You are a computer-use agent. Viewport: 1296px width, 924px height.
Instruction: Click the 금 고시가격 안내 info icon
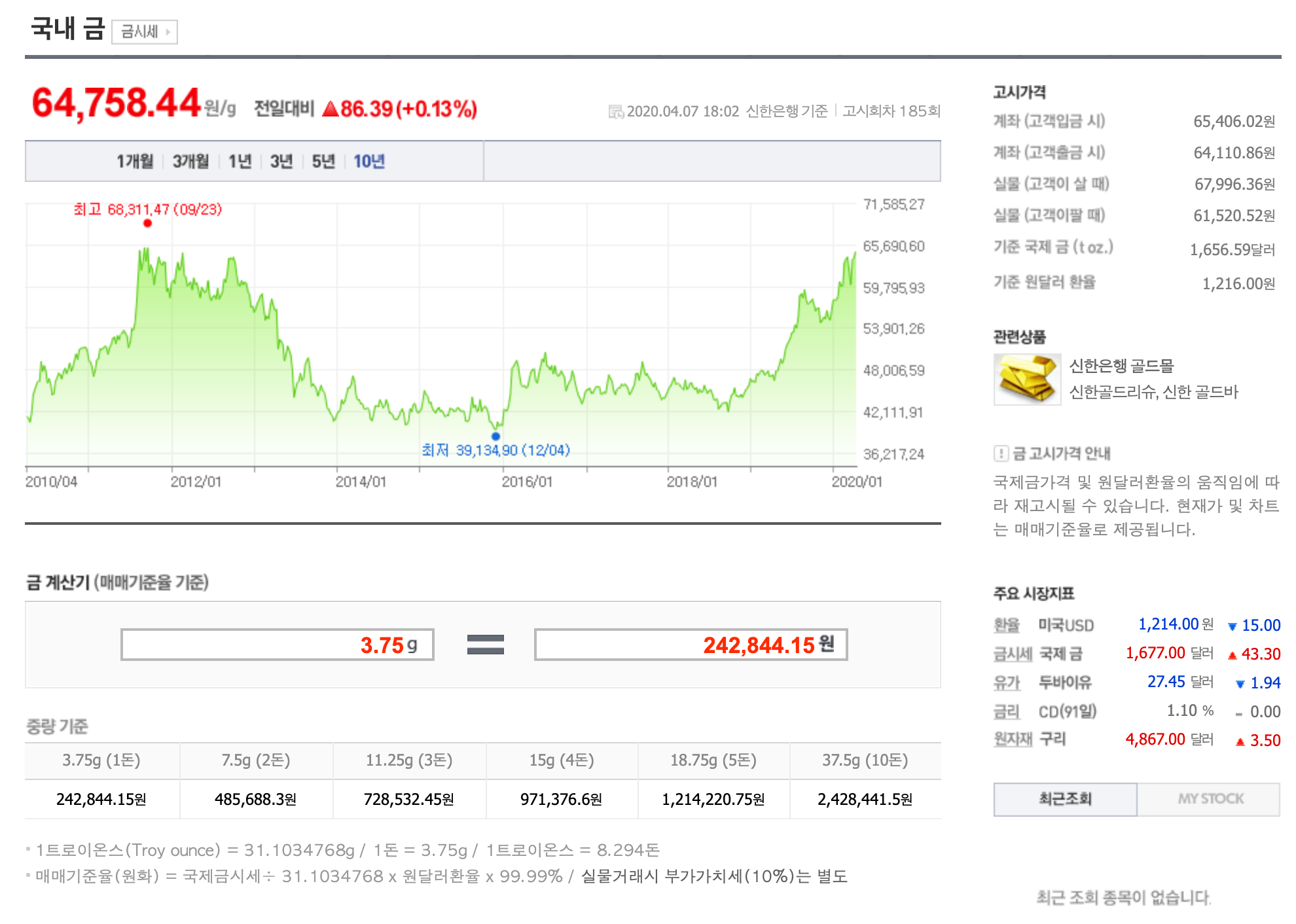click(1001, 453)
